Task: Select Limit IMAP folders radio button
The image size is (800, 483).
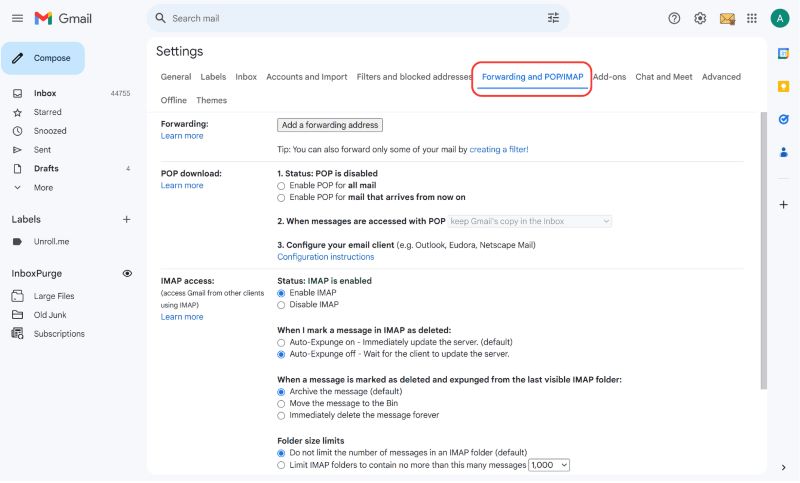Action: 281,465
